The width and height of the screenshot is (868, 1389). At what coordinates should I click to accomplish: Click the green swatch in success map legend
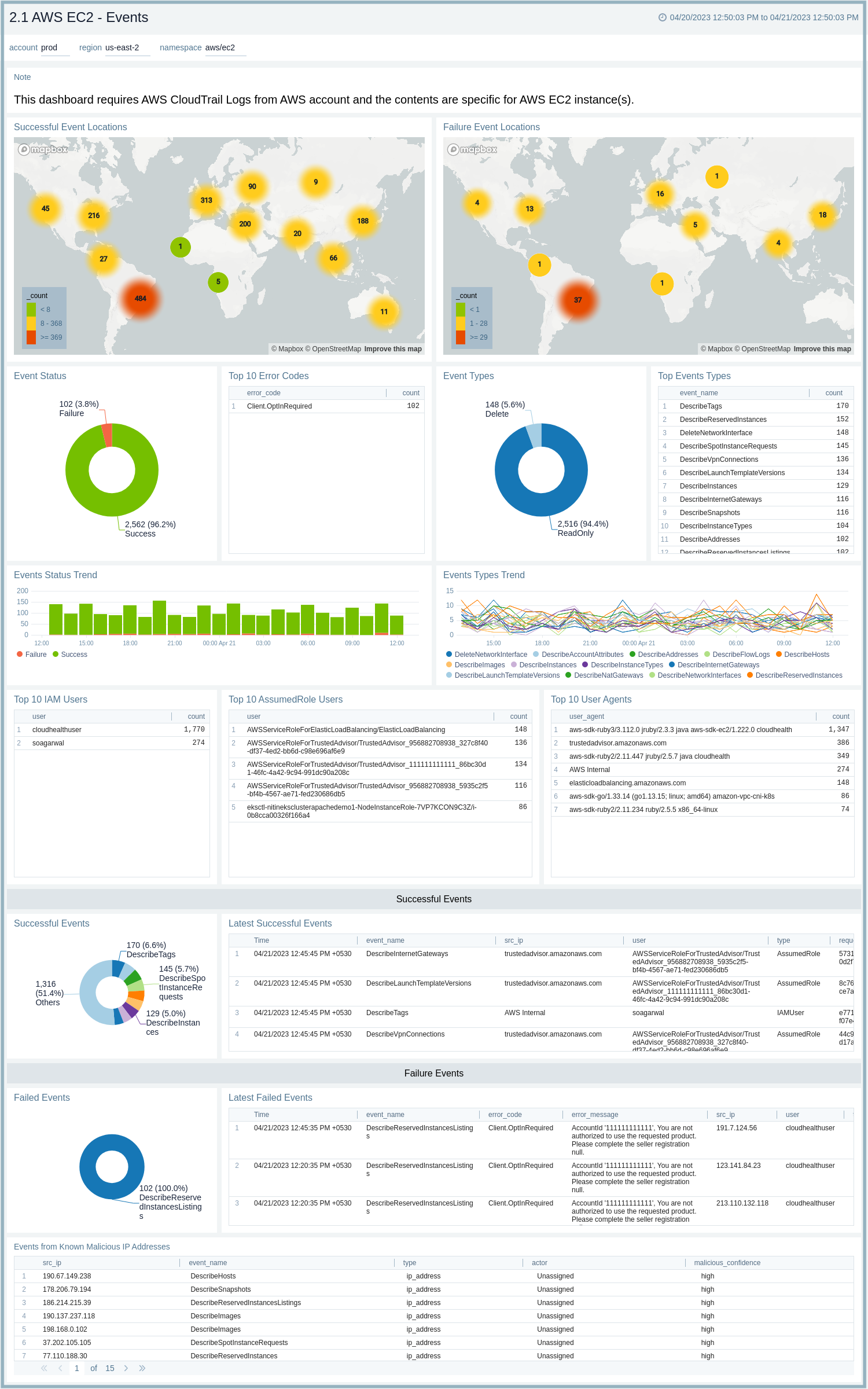(x=31, y=310)
